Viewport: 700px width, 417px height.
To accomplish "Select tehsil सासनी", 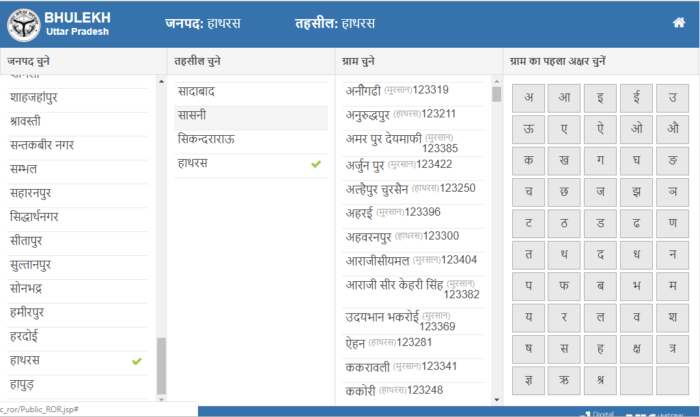I will pos(251,116).
